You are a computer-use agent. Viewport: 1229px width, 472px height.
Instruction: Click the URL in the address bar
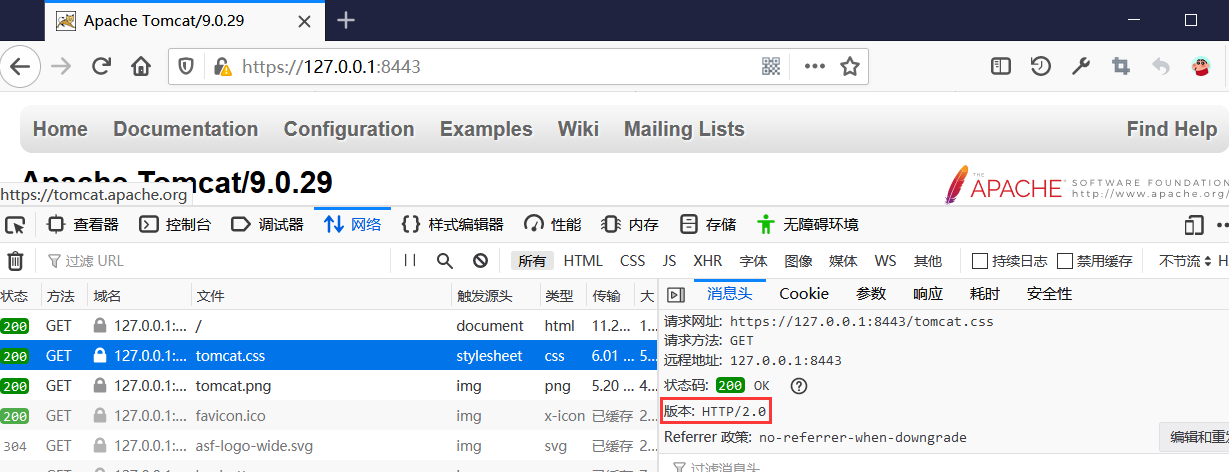[332, 67]
